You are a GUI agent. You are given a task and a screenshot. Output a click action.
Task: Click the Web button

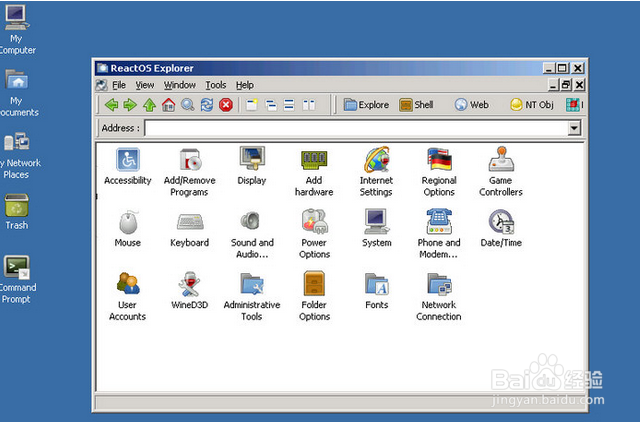click(x=471, y=105)
